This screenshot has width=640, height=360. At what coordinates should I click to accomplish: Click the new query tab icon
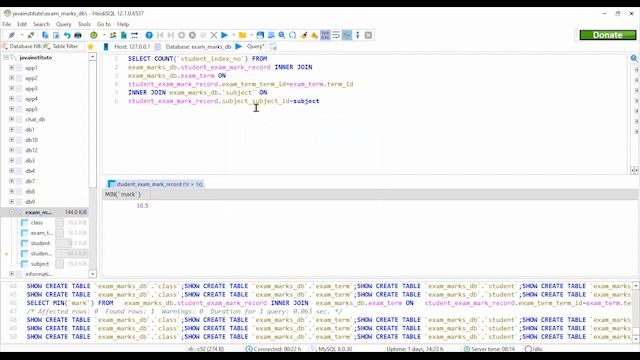point(273,47)
